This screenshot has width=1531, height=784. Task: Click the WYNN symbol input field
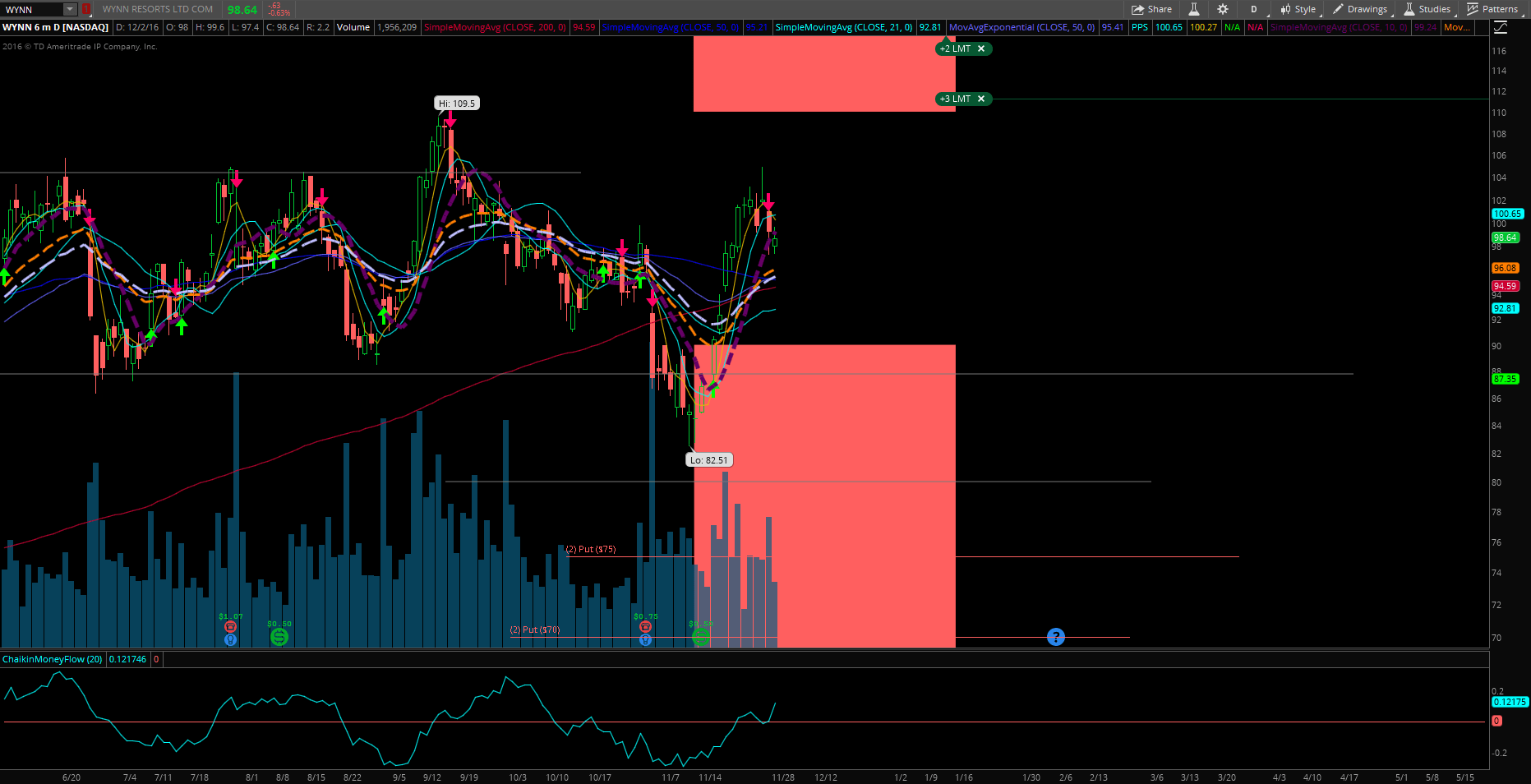[x=33, y=9]
